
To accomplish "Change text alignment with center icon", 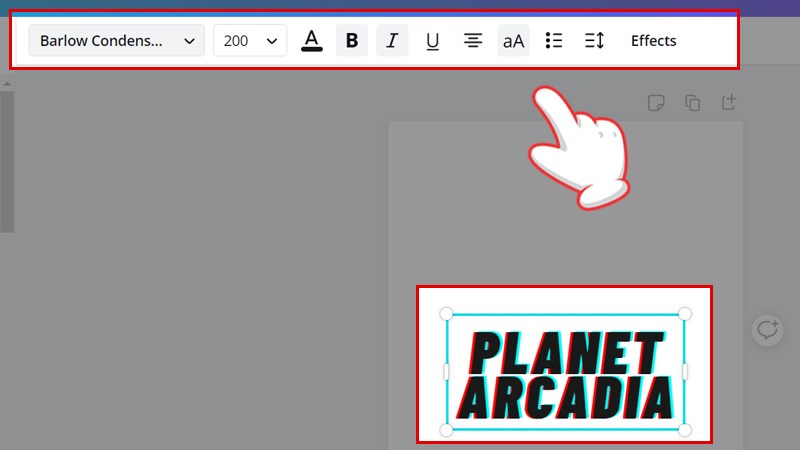I will [473, 41].
